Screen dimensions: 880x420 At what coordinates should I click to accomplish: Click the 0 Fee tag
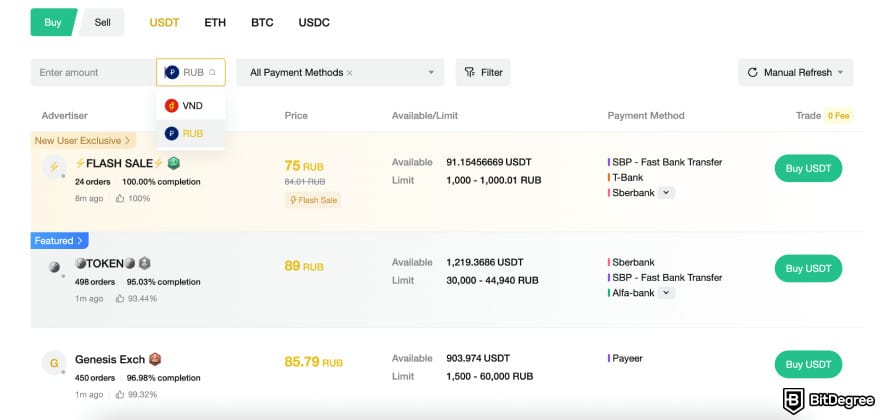click(838, 116)
